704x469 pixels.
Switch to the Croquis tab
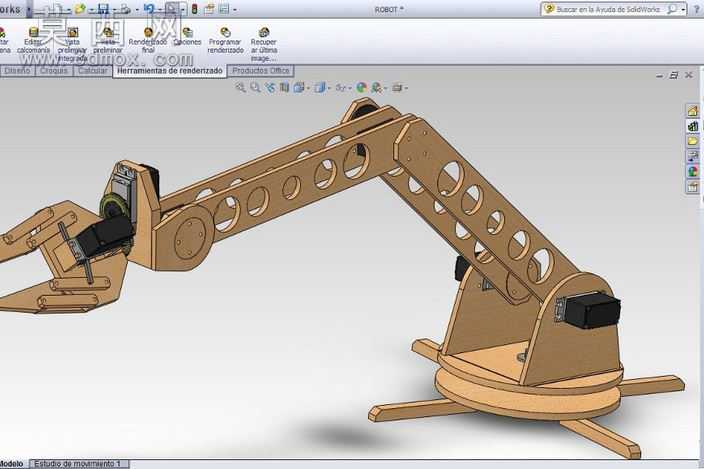tap(54, 71)
